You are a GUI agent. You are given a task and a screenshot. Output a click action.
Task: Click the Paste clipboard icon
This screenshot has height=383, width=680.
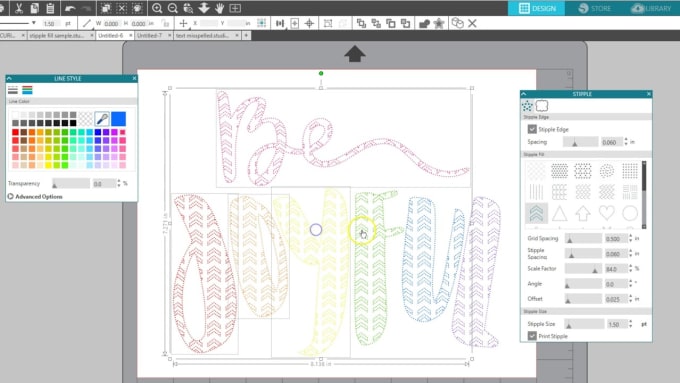[50, 8]
